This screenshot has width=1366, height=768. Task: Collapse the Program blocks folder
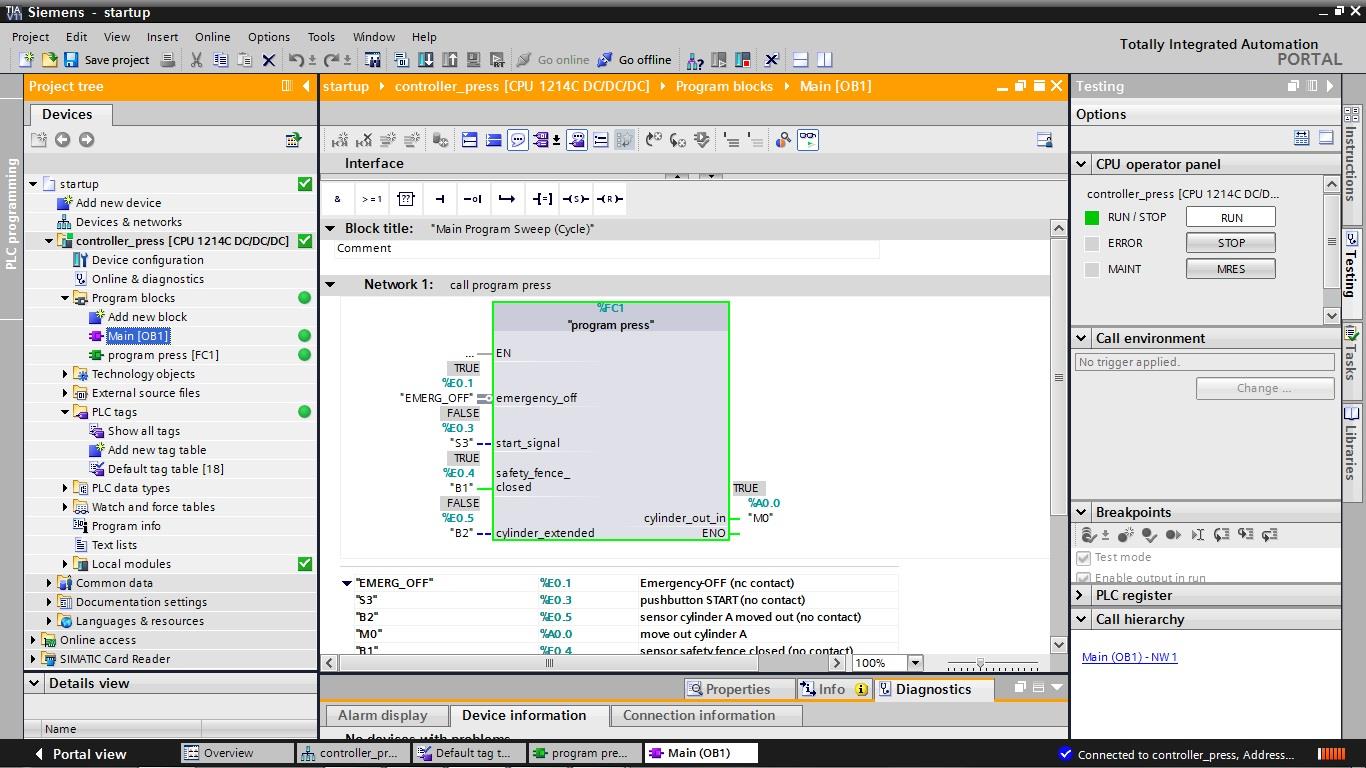65,298
